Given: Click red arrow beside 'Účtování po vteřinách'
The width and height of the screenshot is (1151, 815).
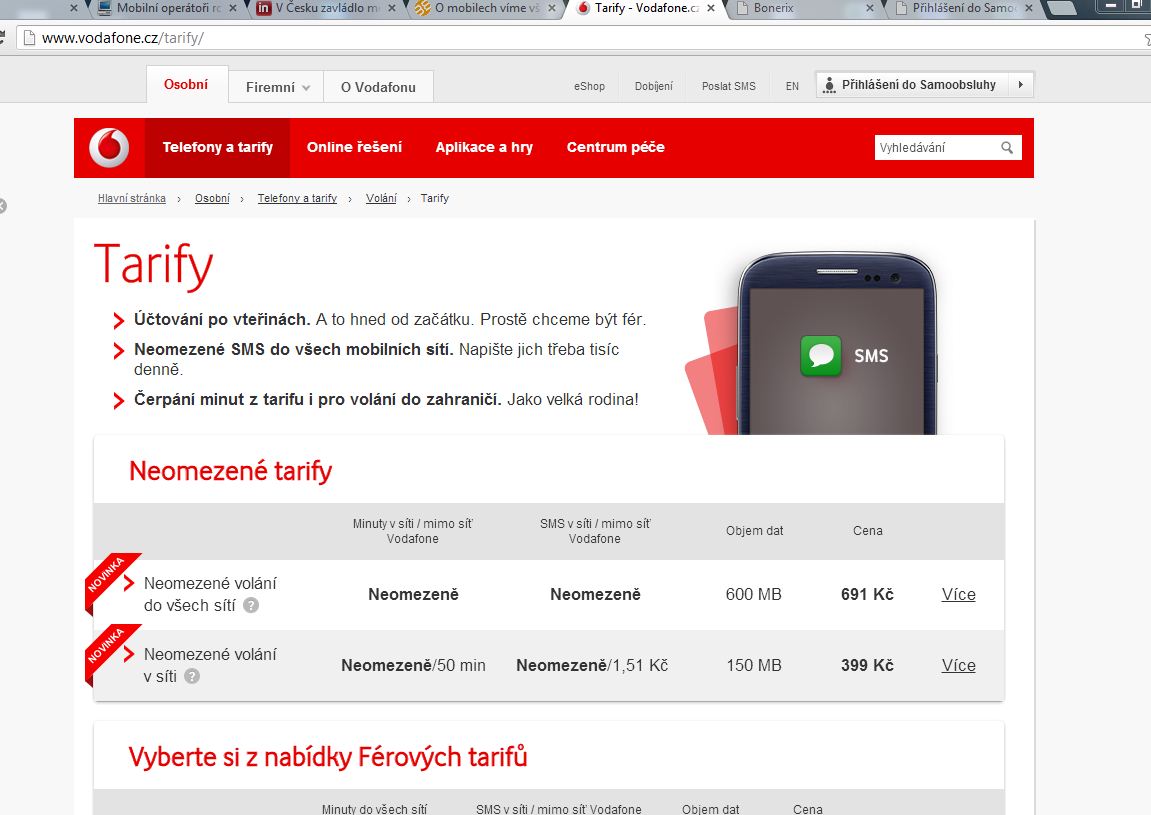Looking at the screenshot, I should (118, 321).
